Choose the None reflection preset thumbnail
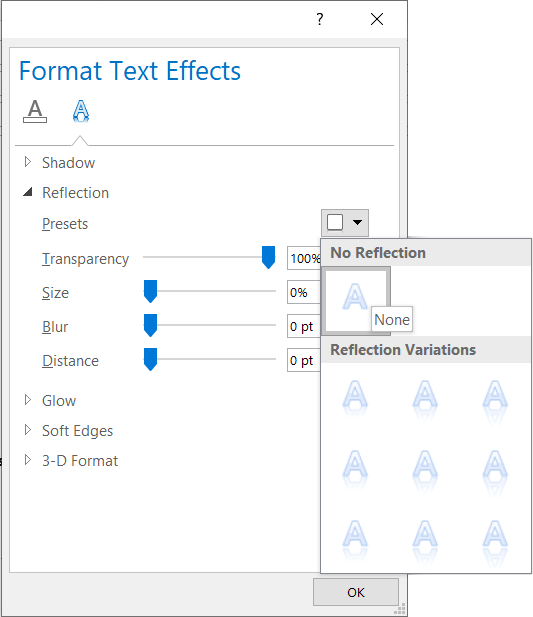The image size is (533, 617). [x=356, y=301]
